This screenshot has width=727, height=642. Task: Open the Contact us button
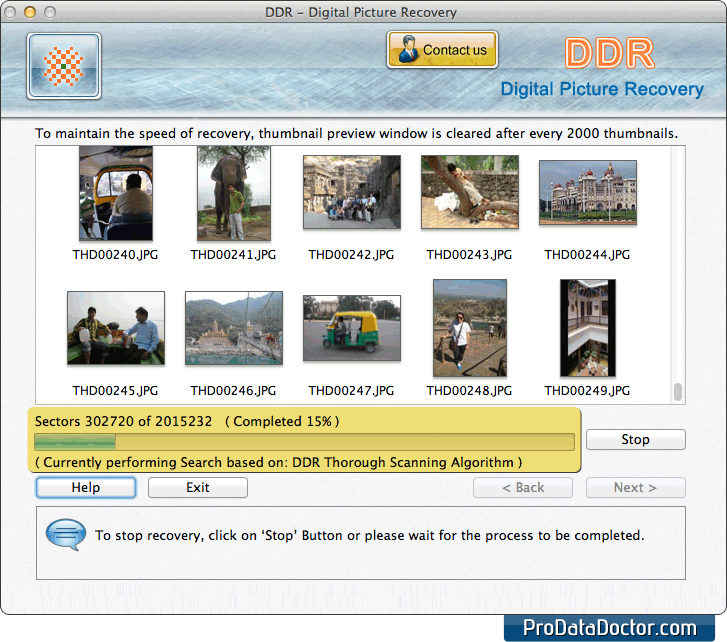coord(442,50)
